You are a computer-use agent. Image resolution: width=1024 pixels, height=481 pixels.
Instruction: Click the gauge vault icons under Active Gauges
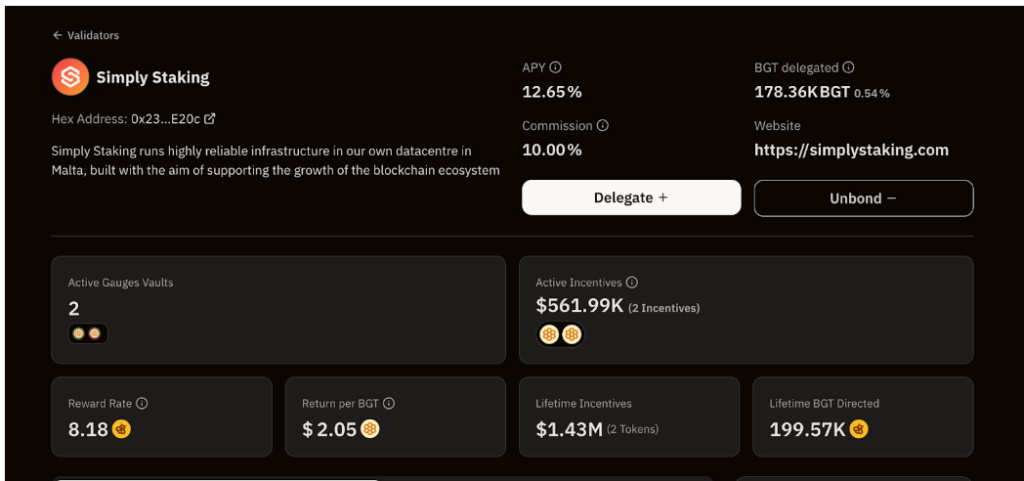click(x=87, y=333)
